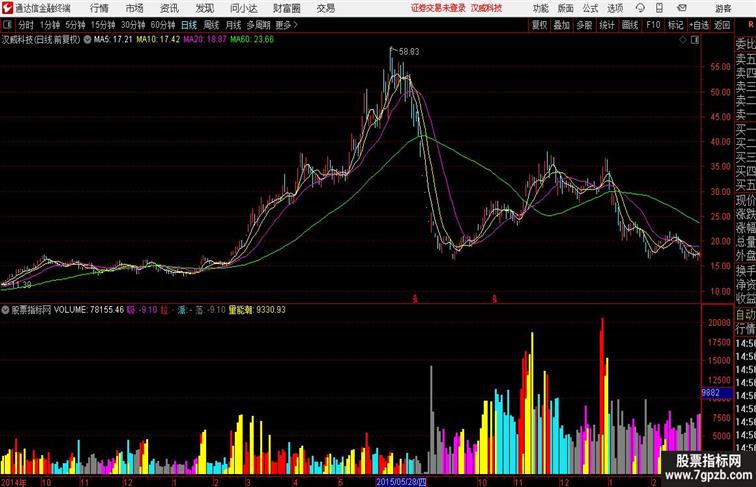Click the 汉威科技 red stock name link

(486, 8)
